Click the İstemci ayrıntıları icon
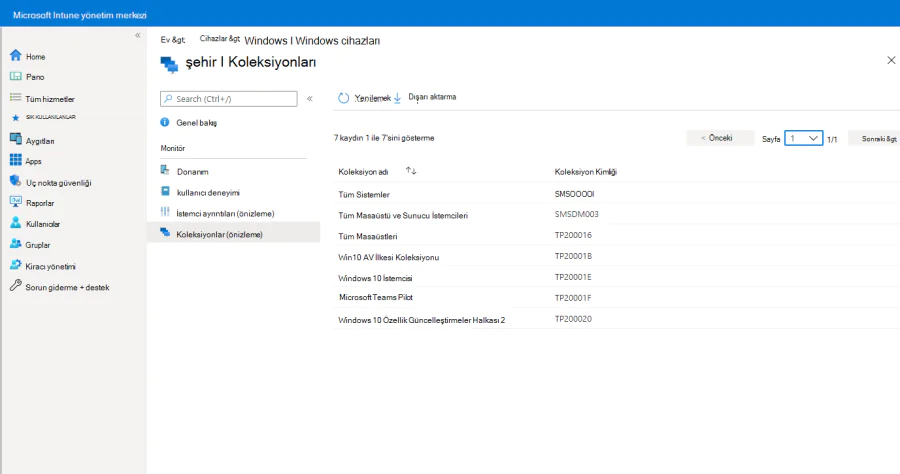Screen dimensions: 900x474 [x=165, y=212]
